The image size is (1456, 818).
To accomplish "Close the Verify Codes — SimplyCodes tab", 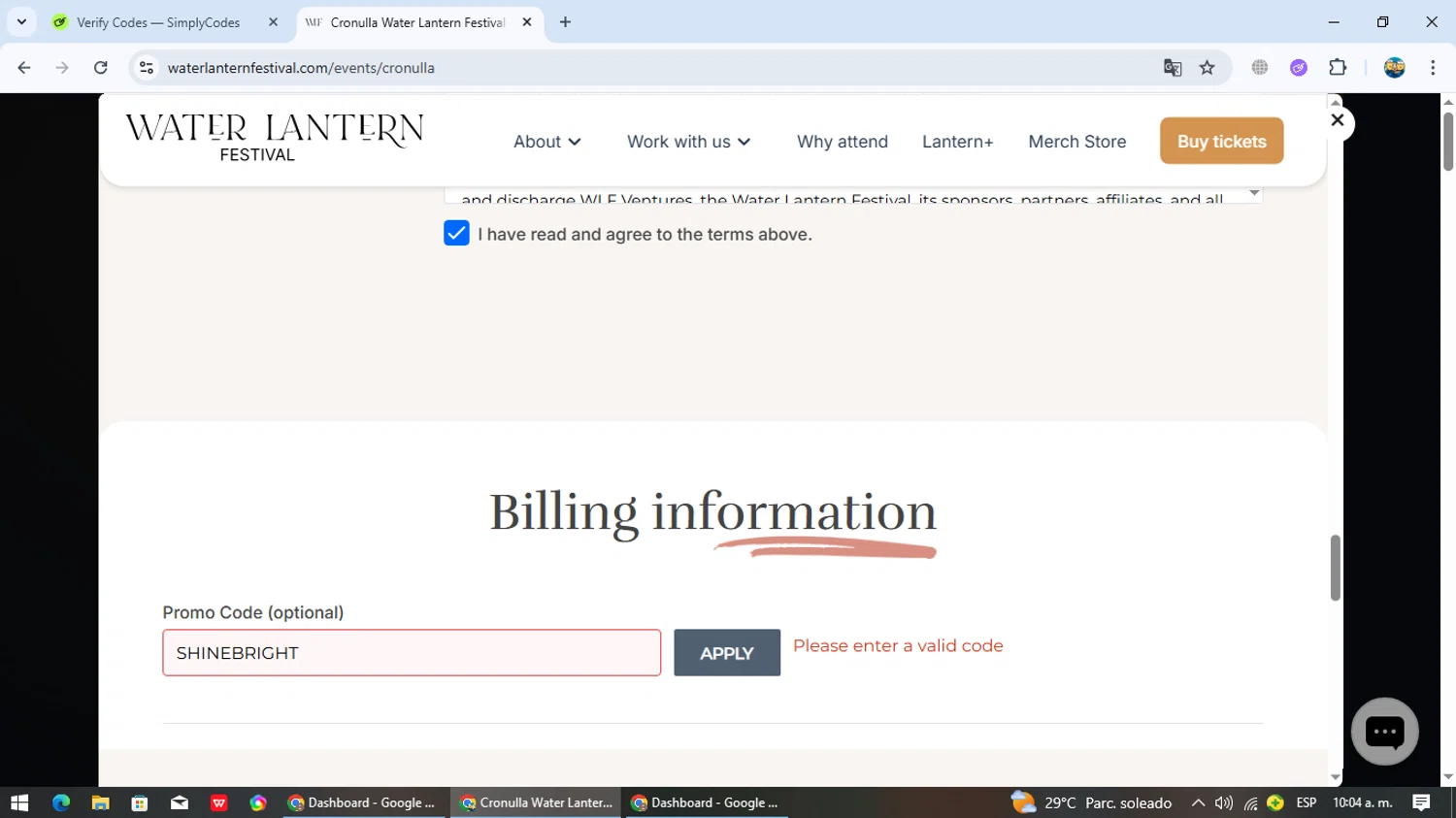I will point(274,22).
